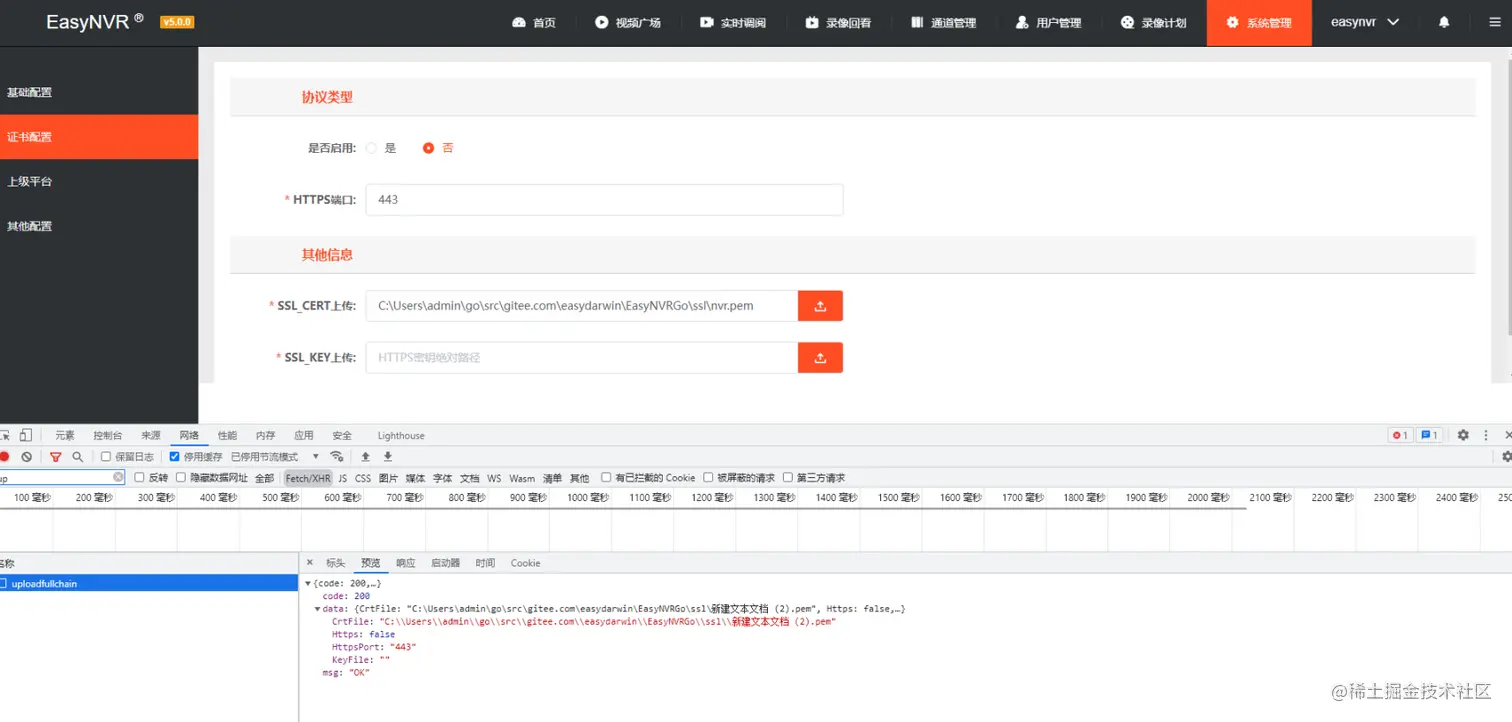
Task: Tick the 有已拦截的 Cookie checkbox
Action: (x=606, y=477)
